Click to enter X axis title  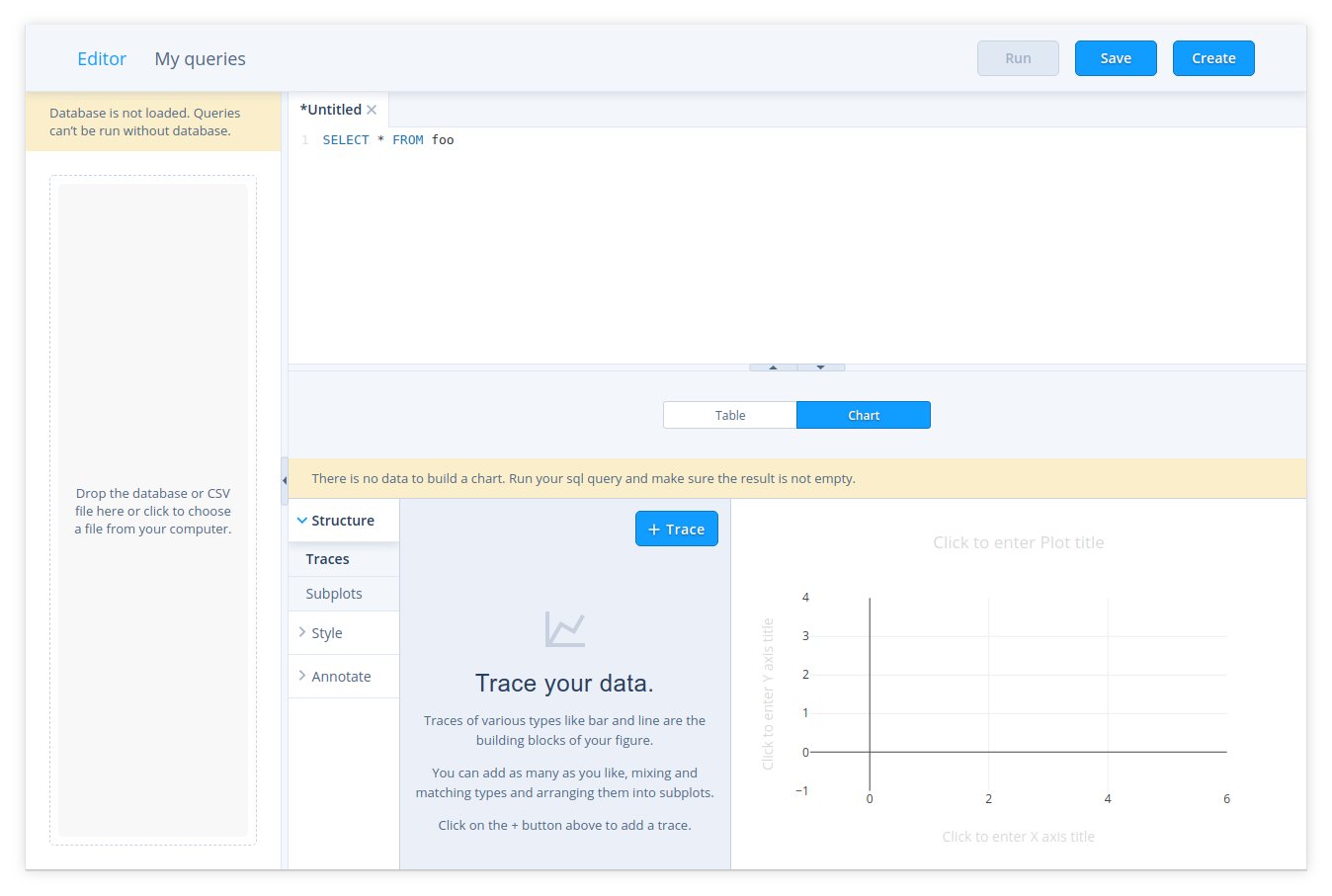(x=1018, y=837)
